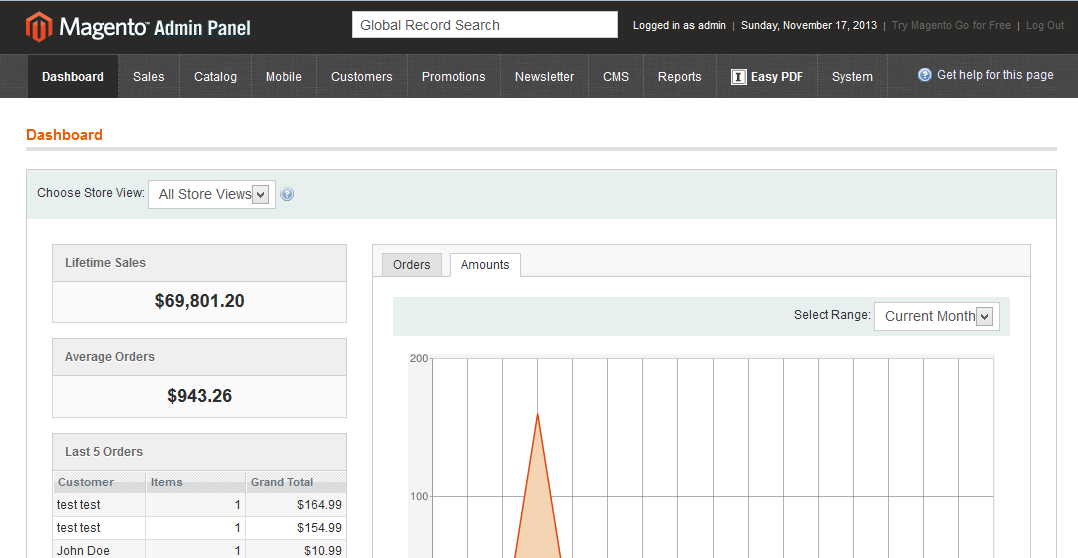Open the Mobile menu
Screen dimensions: 1078x558
(x=284, y=77)
